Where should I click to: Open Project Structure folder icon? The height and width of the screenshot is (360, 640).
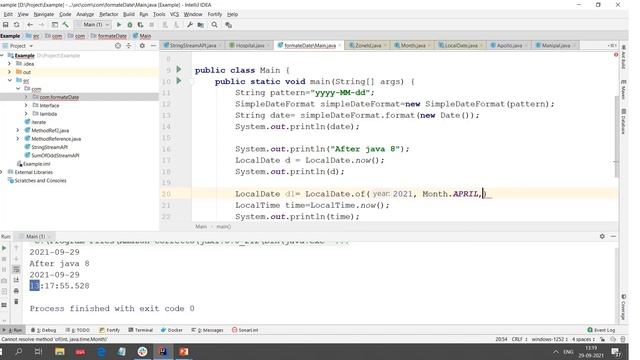tap(201, 25)
